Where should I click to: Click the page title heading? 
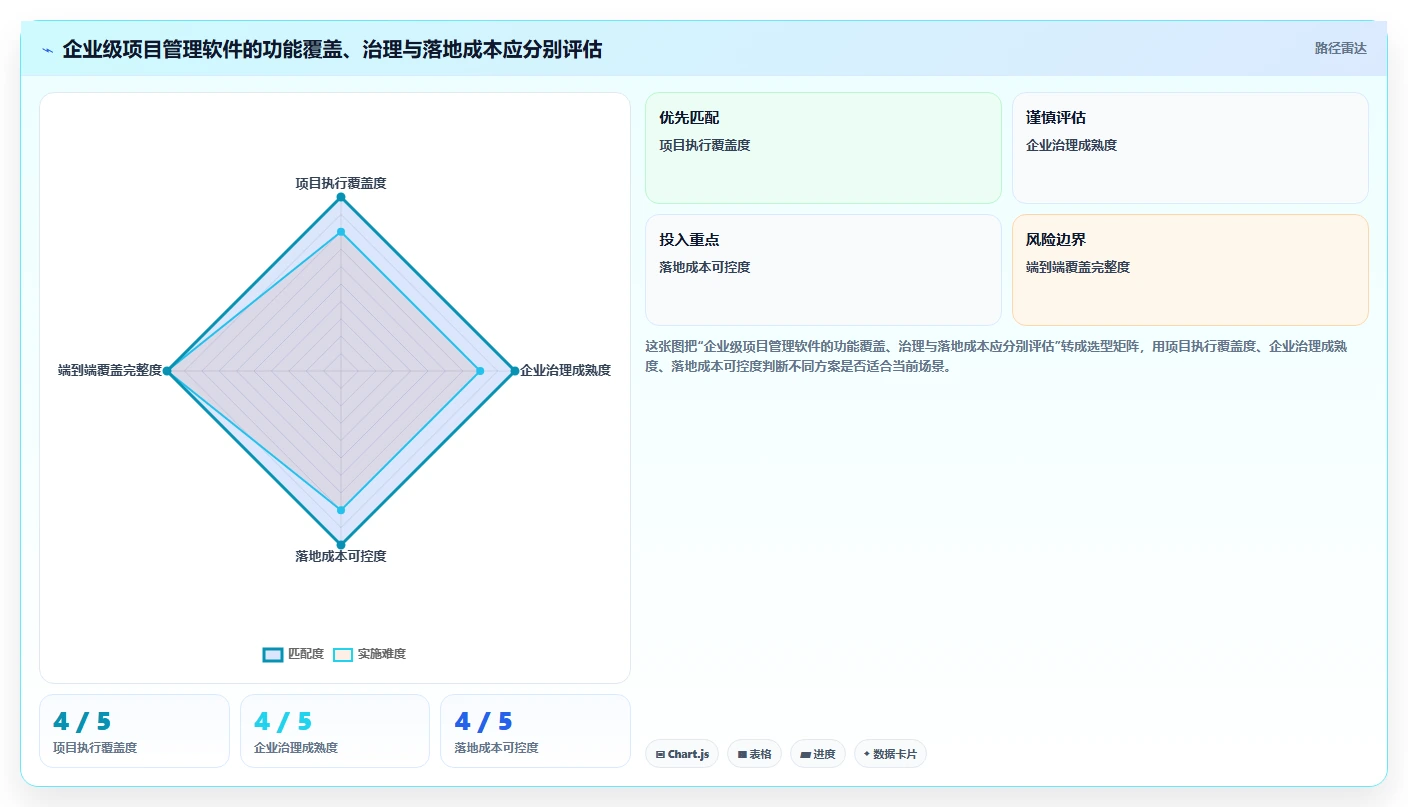332,49
